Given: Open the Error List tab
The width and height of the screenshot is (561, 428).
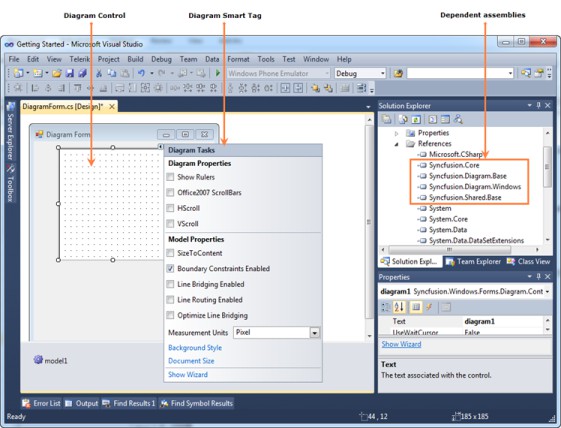Looking at the screenshot, I should click(41, 403).
